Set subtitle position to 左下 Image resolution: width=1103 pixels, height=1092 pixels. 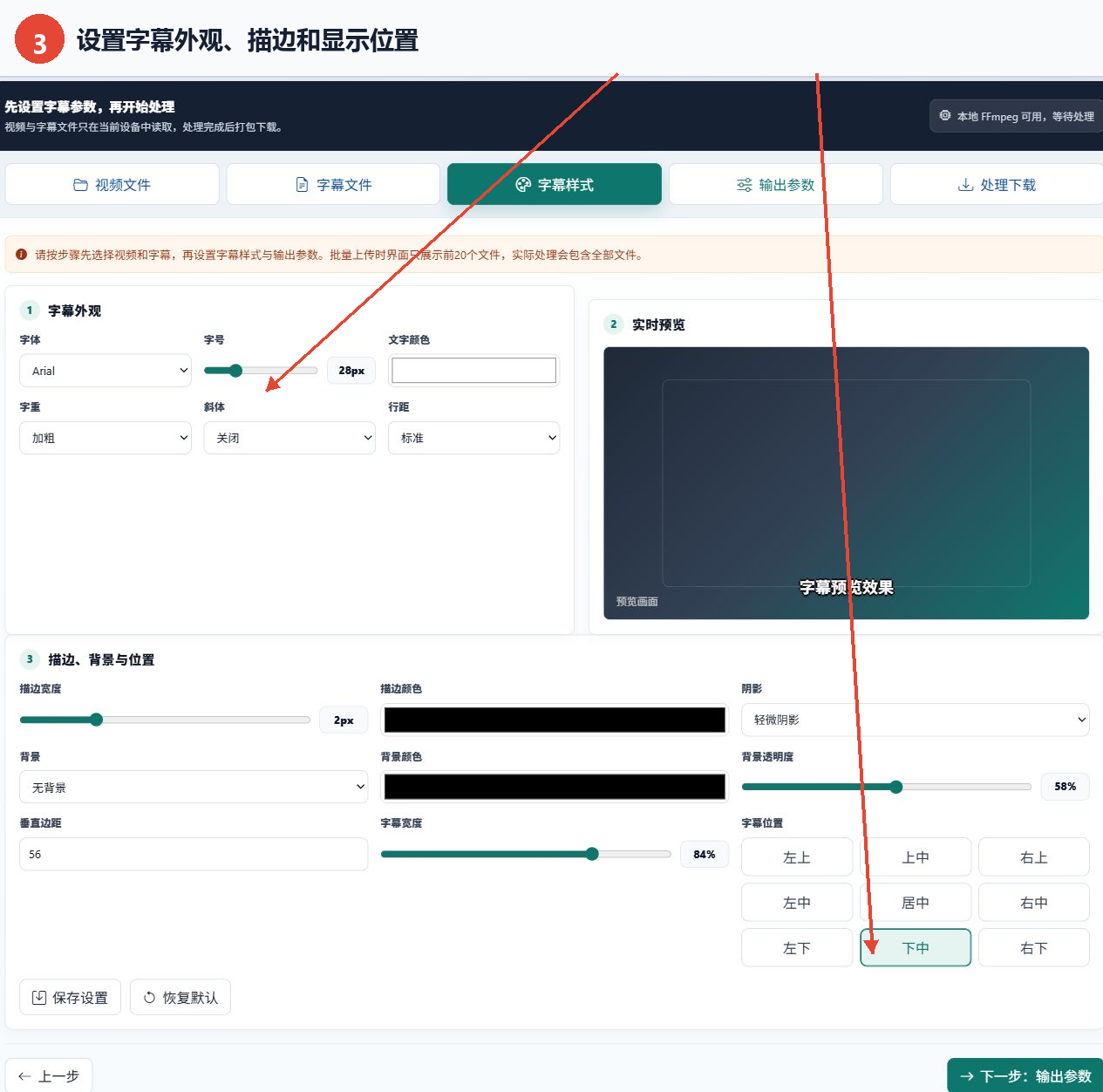[797, 948]
